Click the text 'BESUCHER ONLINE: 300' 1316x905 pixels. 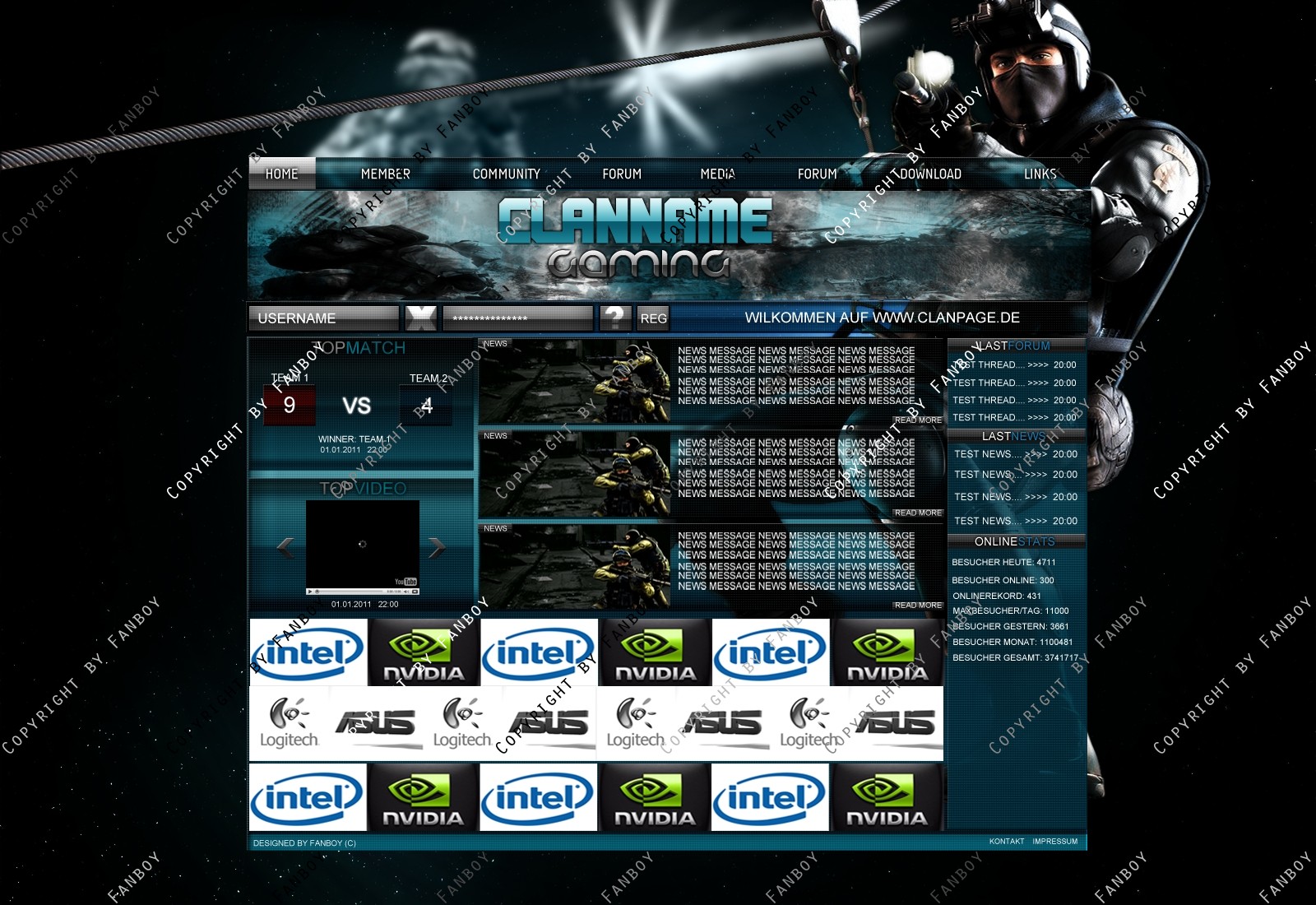[x=1003, y=580]
